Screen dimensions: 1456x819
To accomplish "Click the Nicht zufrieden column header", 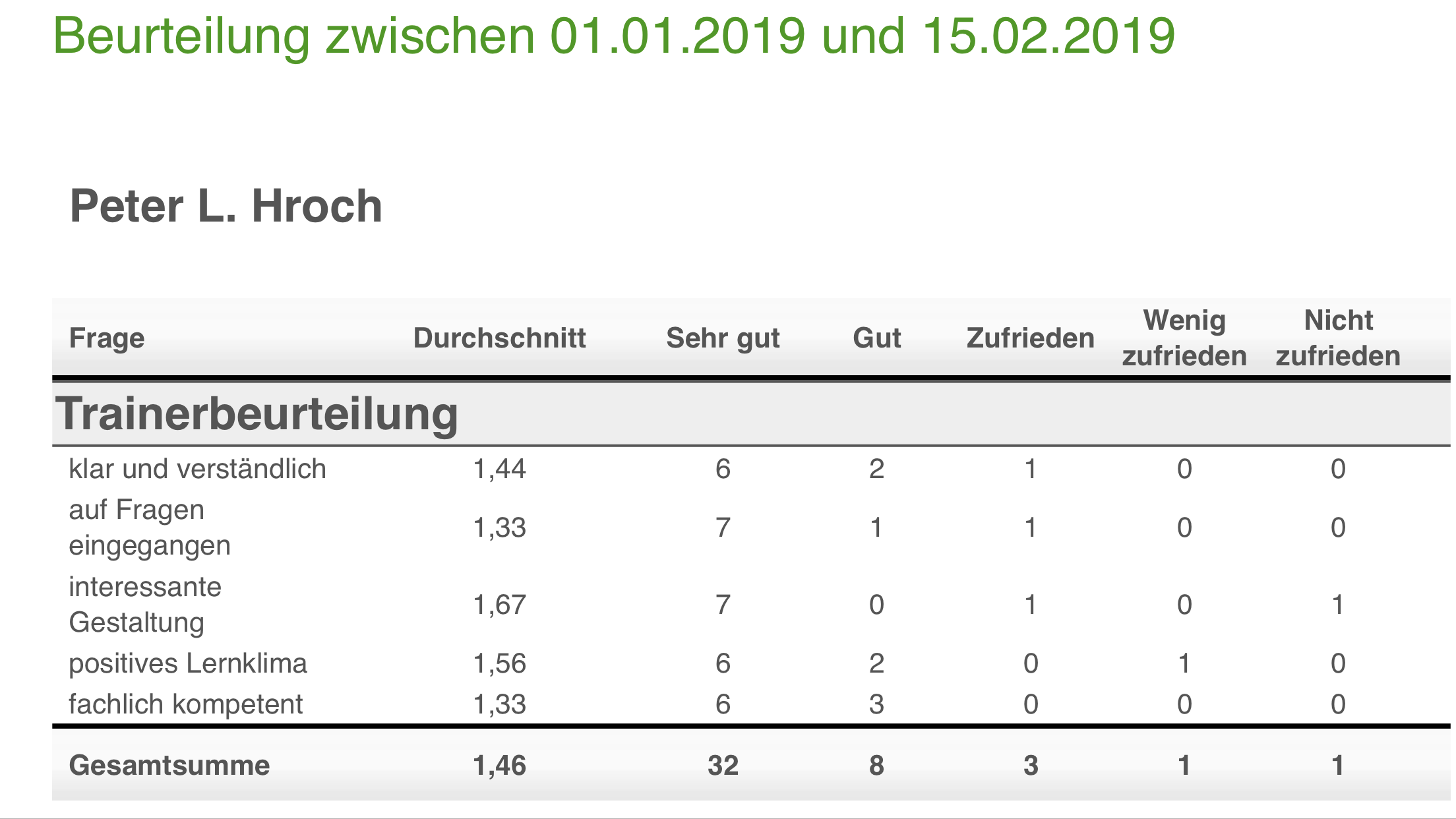I will 1338,338.
